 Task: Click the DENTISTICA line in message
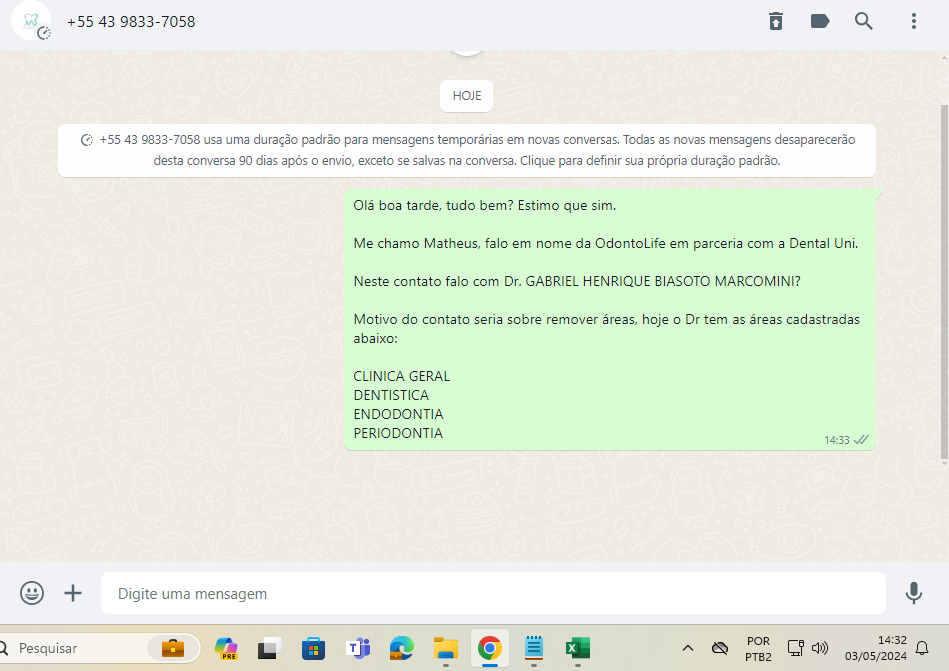click(x=391, y=395)
